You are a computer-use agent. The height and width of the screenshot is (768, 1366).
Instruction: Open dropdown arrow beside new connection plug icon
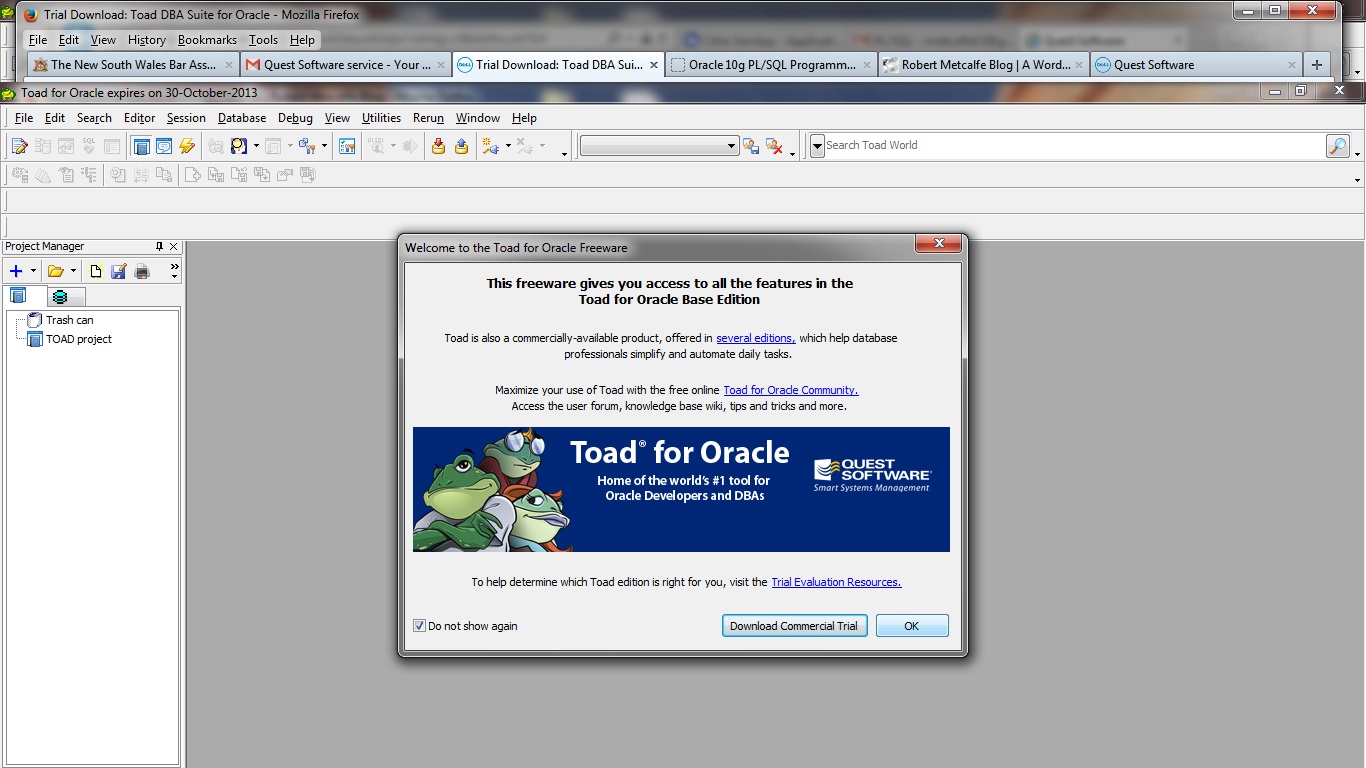(x=508, y=146)
